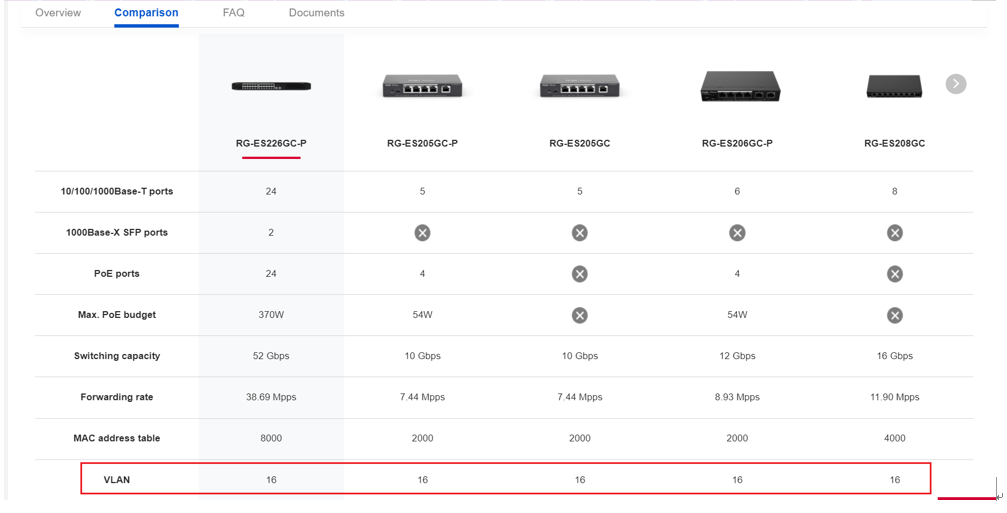Select the Comparison tab
1007x513 pixels.
tap(146, 13)
